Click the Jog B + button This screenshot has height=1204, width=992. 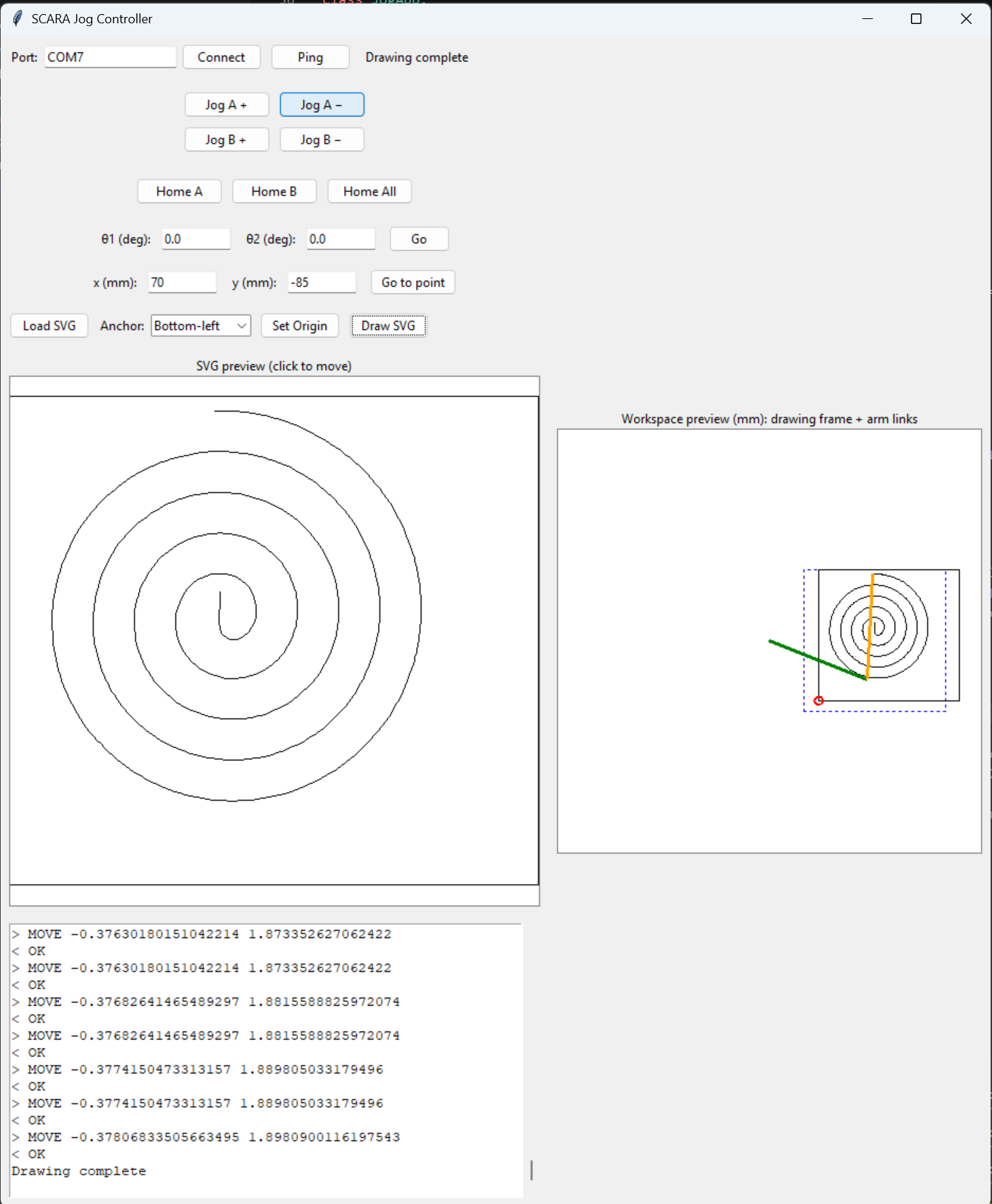point(226,140)
